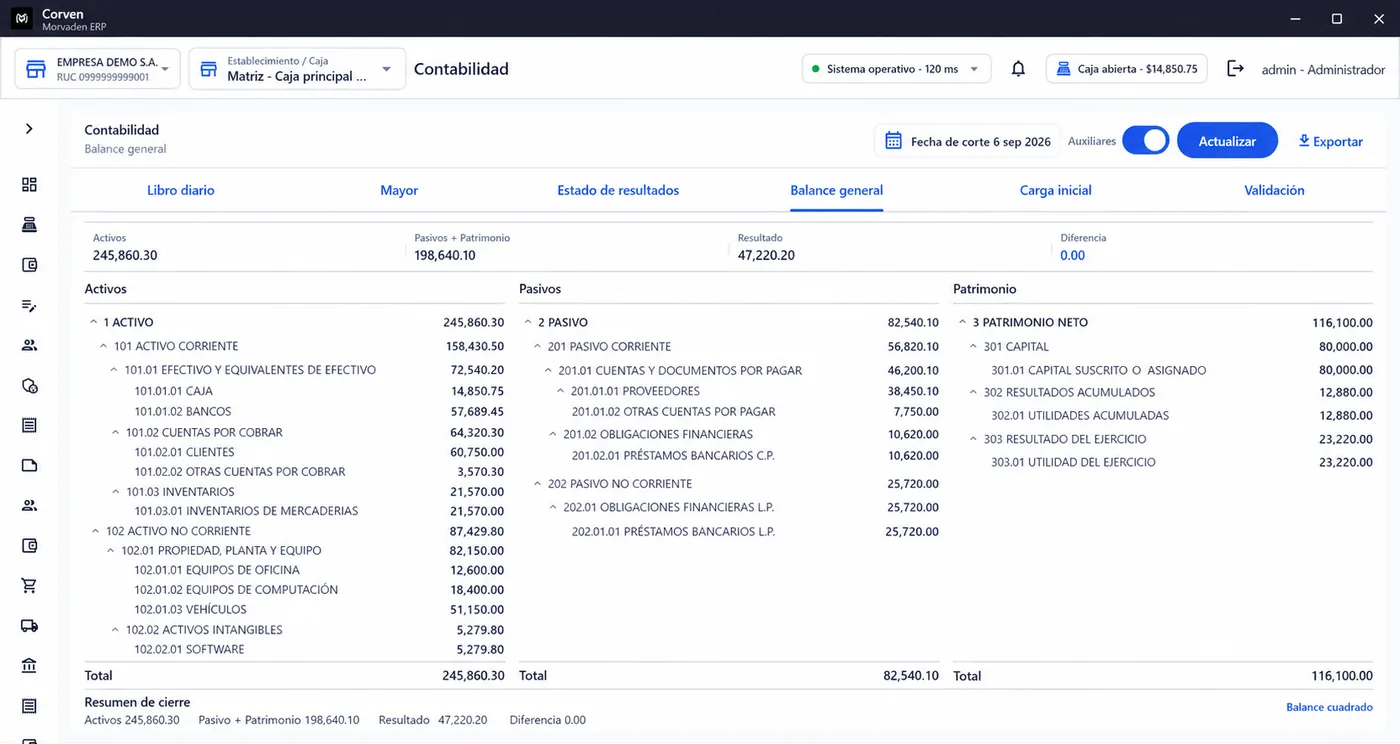Image resolution: width=1400 pixels, height=744 pixels.
Task: Collapse the 102 ACTIVO NO CORRIENTE node
Action: [96, 531]
